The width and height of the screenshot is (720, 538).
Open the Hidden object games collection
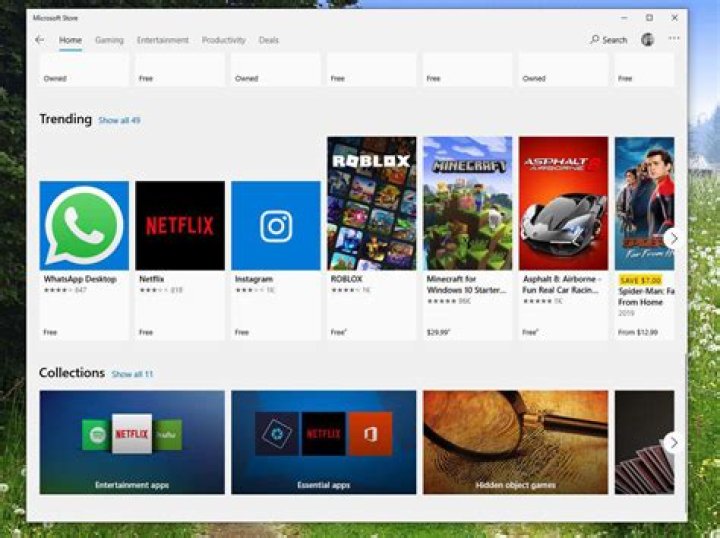515,442
